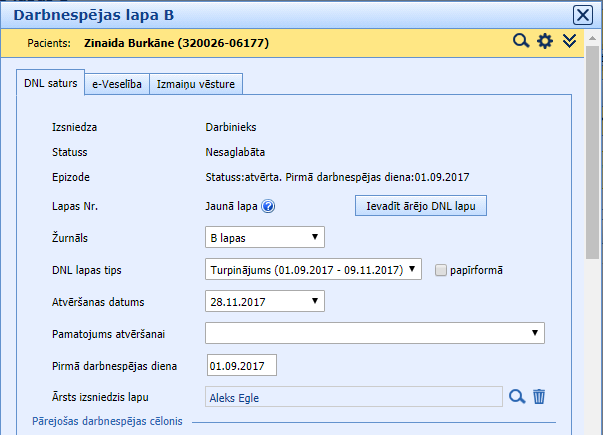Viewport: 603px width, 435px height.
Task: Open the Atvēršanas datums date dropdown
Action: [264, 301]
